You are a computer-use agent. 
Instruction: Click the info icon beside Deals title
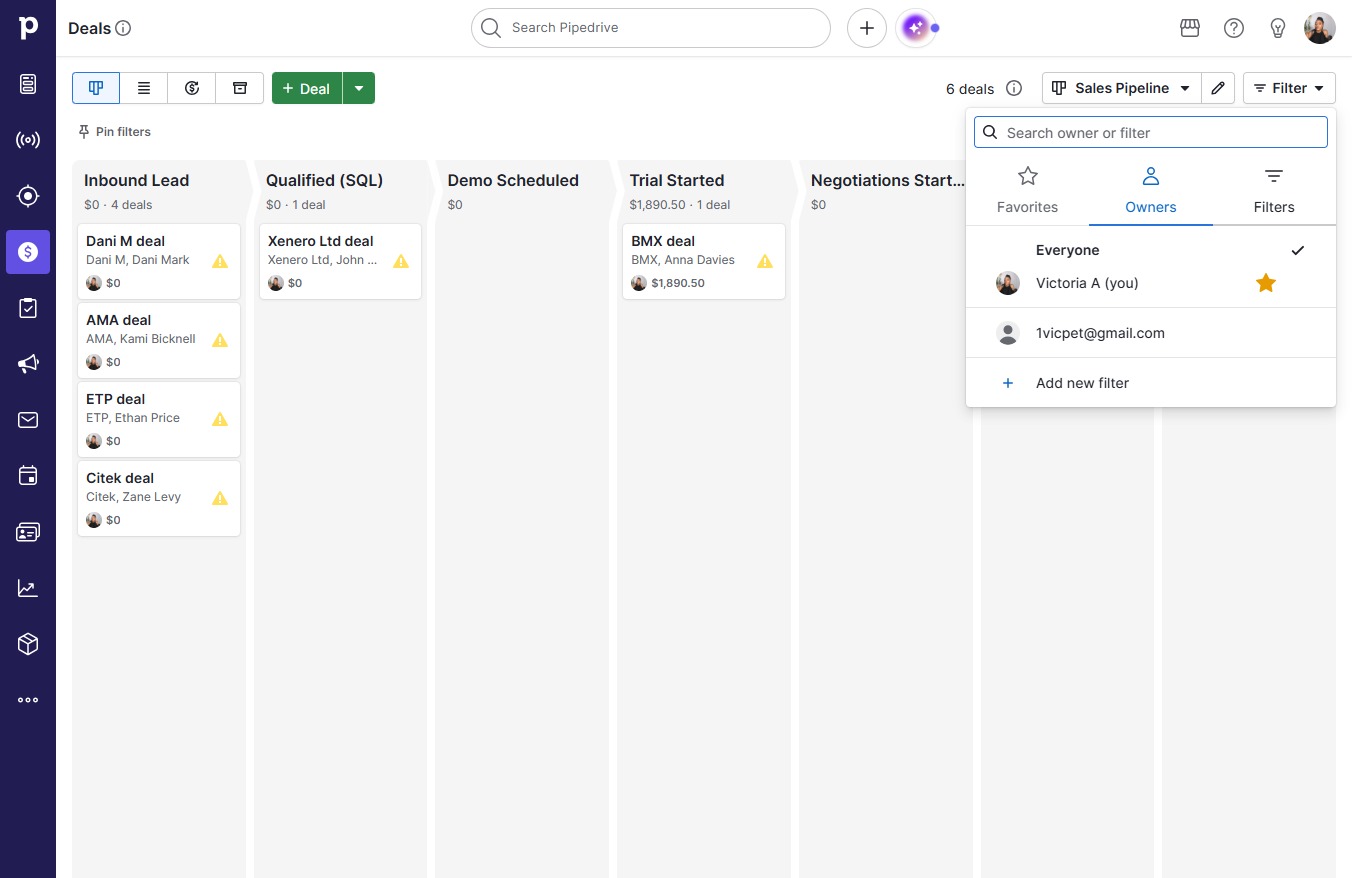tap(123, 28)
